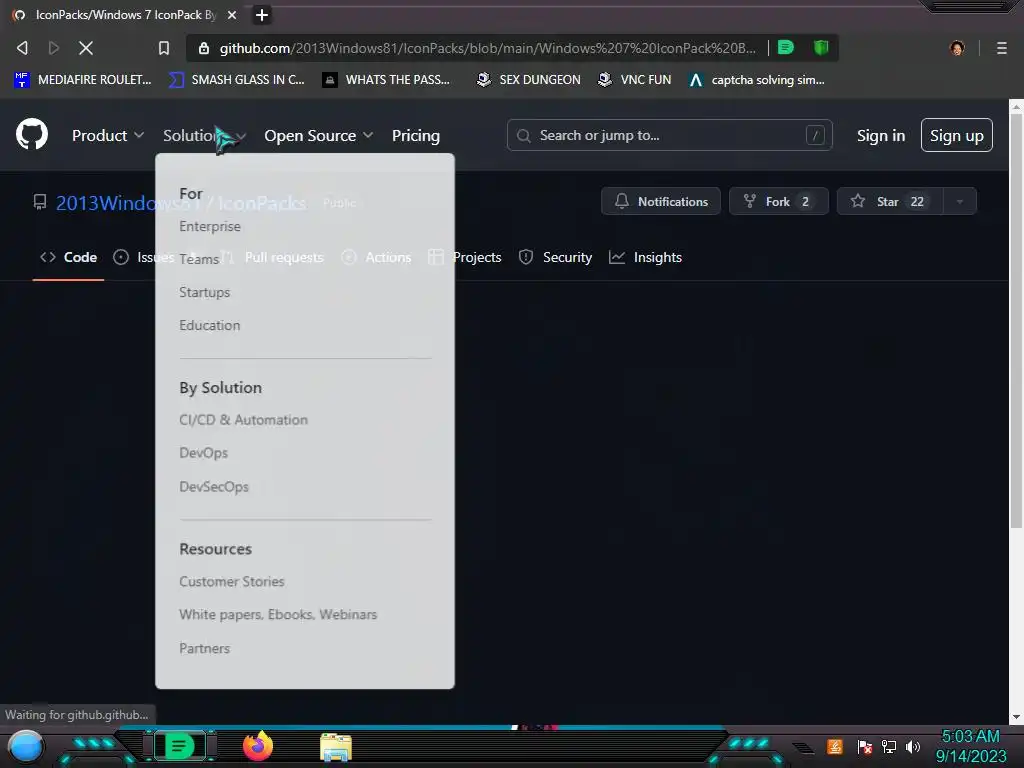Click the green shield extension icon
This screenshot has width=1024, height=768.
coord(821,47)
